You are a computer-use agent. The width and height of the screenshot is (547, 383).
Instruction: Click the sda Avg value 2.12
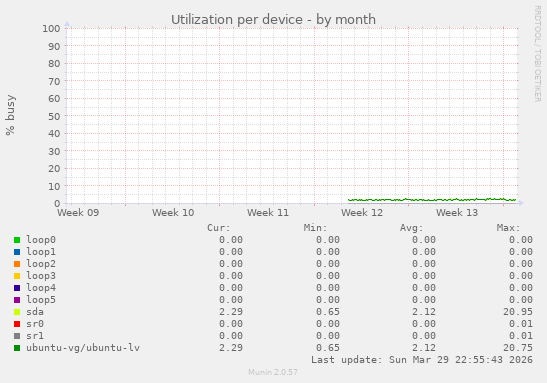pyautogui.click(x=424, y=311)
